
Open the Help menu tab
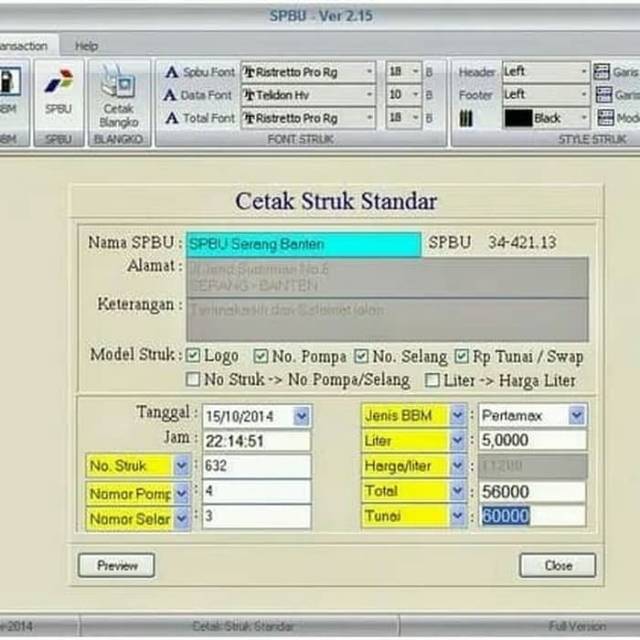87,46
